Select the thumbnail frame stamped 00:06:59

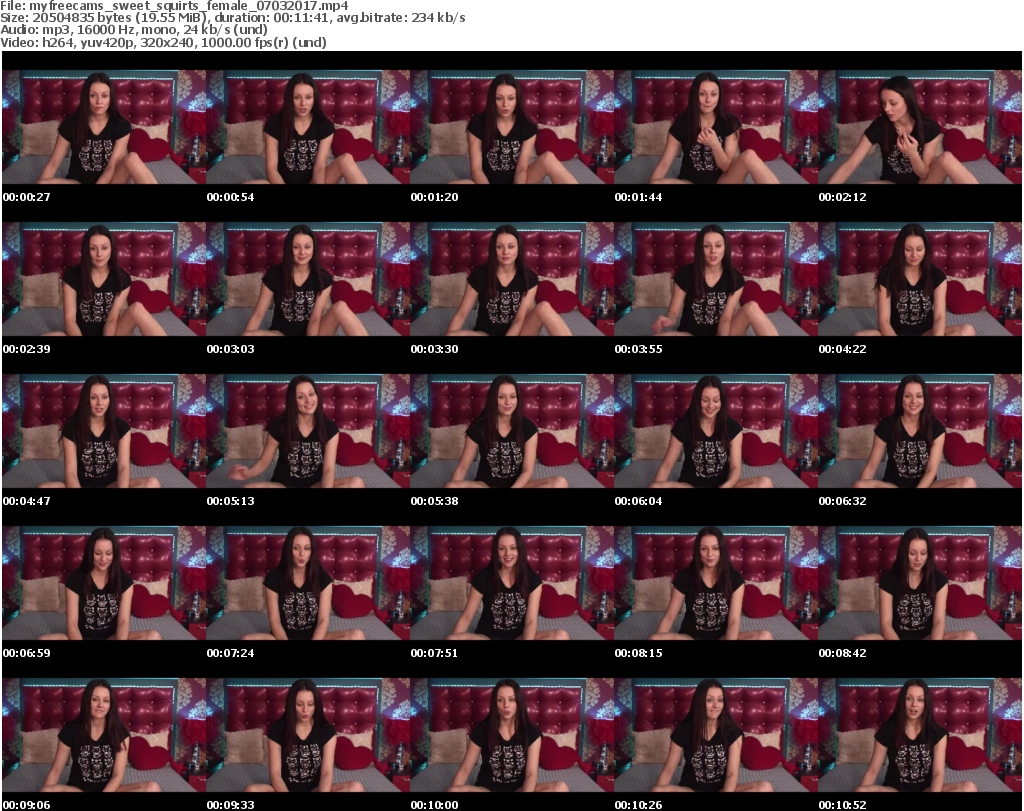point(104,583)
